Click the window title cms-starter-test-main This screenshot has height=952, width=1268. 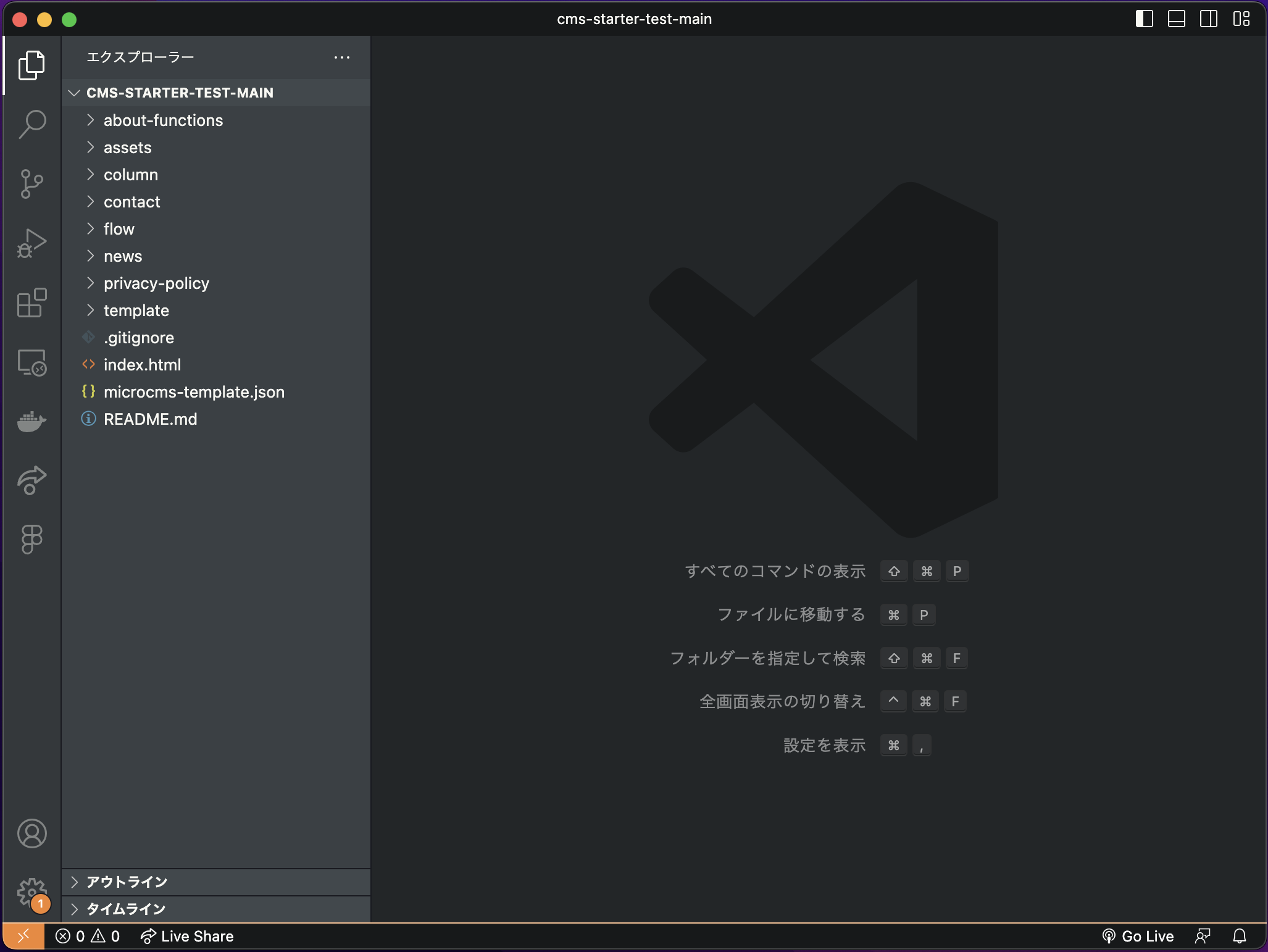click(x=634, y=19)
